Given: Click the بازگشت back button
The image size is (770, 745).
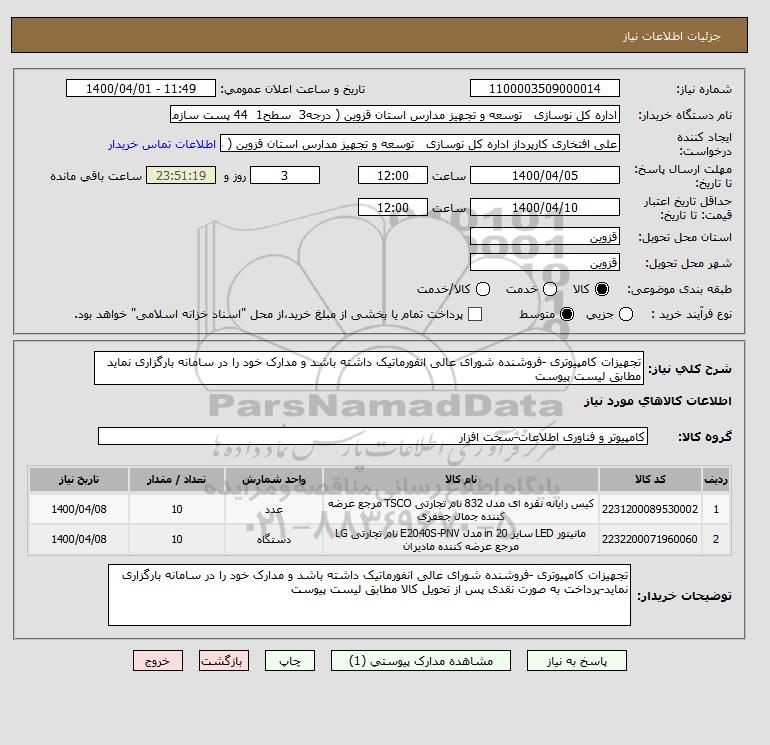Looking at the screenshot, I should [x=224, y=661].
